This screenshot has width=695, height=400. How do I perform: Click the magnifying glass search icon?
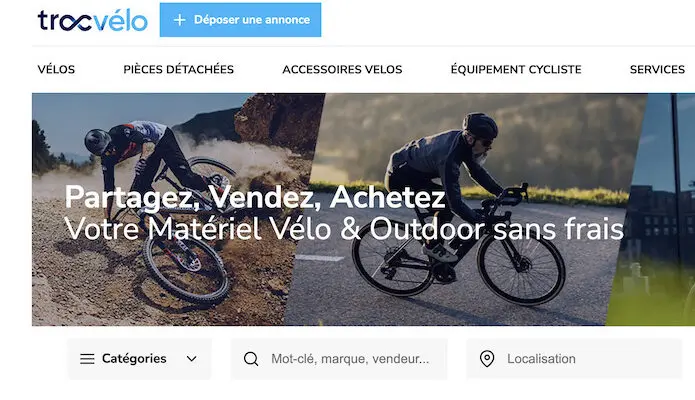pos(251,359)
